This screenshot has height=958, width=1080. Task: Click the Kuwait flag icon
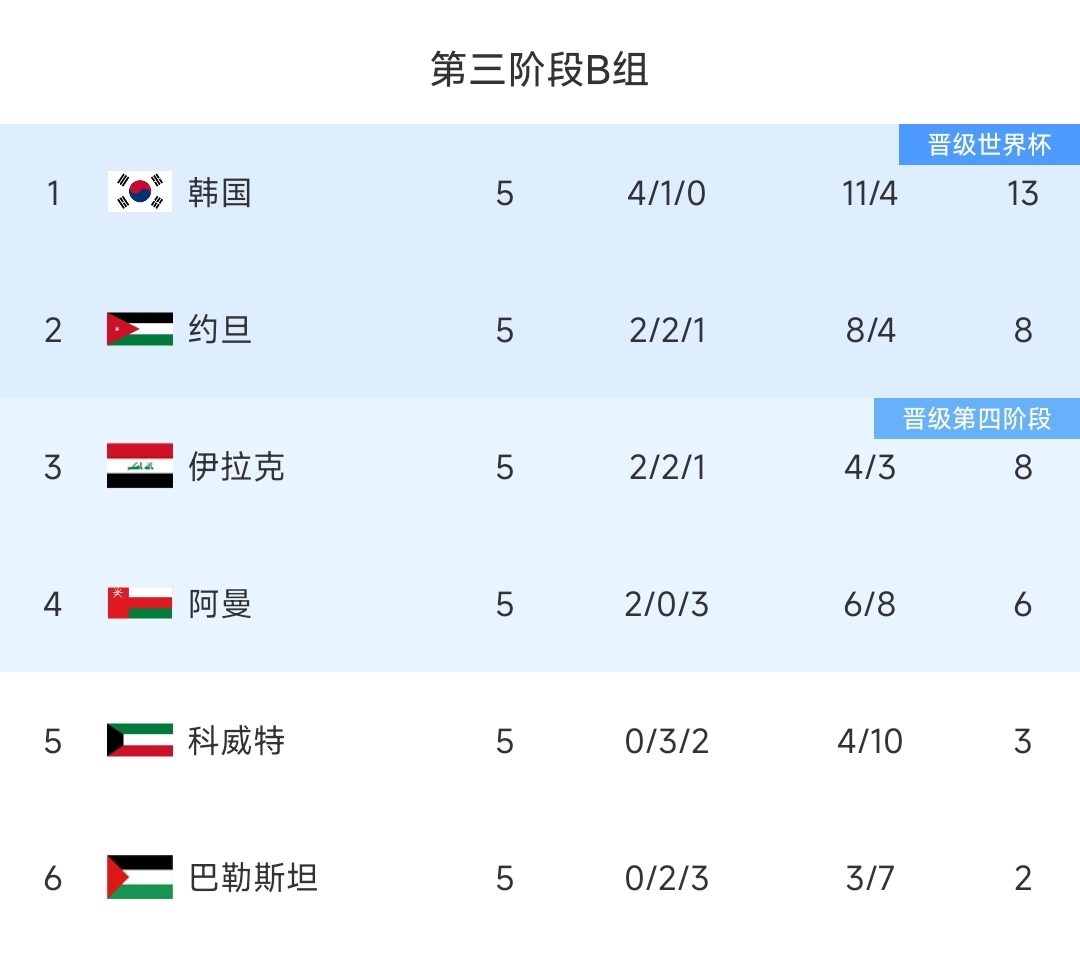140,740
